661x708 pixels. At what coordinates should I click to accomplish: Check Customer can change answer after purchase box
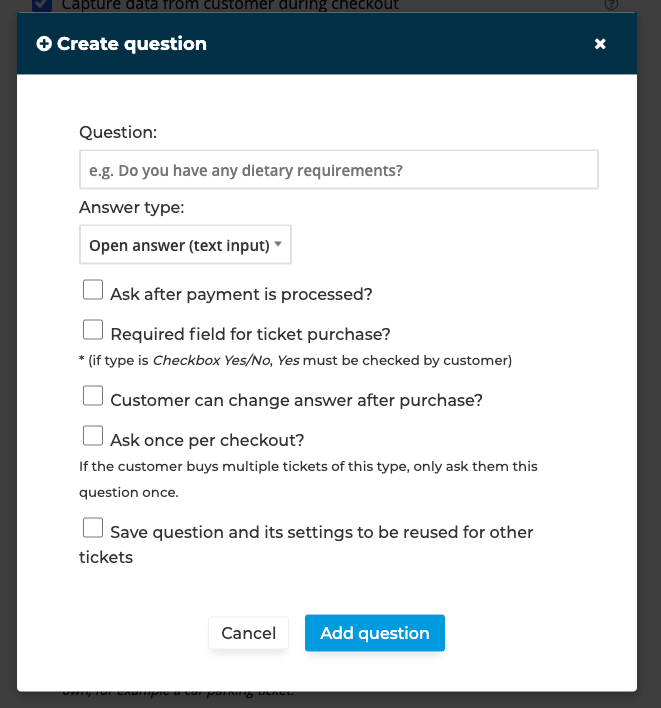point(93,396)
